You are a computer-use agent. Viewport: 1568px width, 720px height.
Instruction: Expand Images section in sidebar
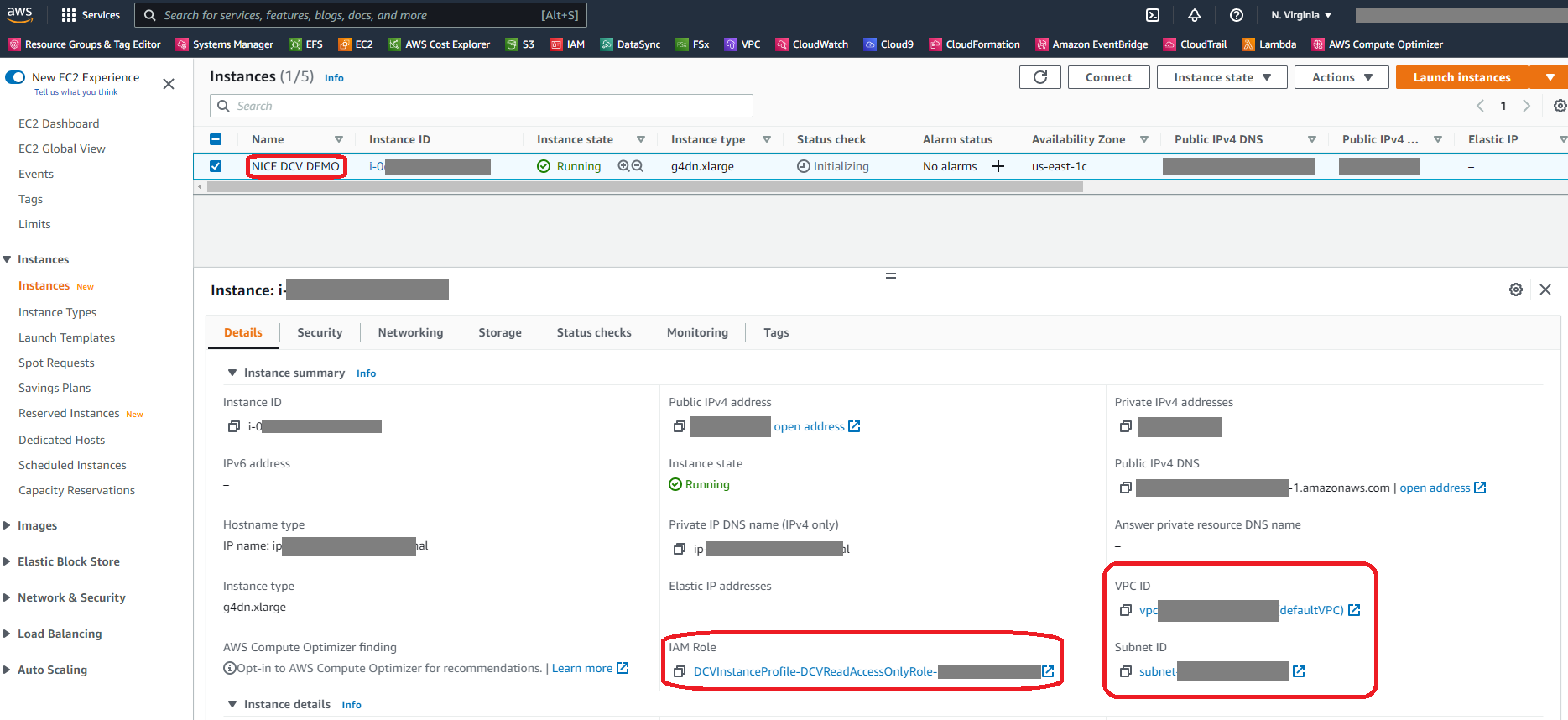[x=8, y=525]
